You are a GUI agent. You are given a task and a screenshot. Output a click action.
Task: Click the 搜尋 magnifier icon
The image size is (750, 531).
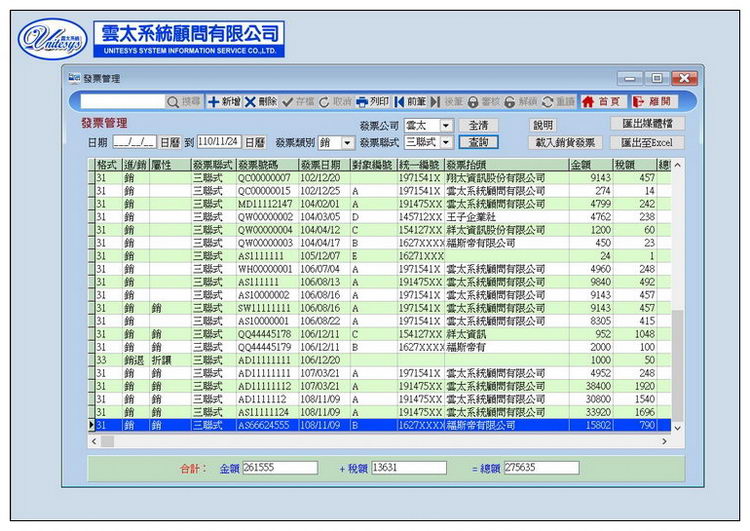pyautogui.click(x=173, y=102)
